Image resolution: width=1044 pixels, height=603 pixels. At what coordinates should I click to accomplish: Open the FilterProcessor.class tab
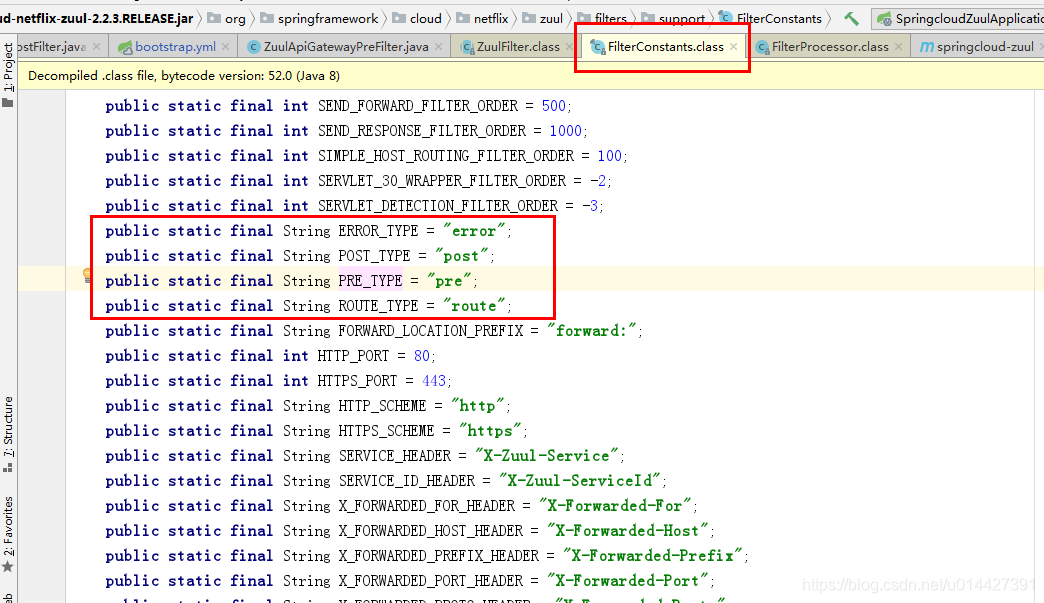[x=830, y=47]
